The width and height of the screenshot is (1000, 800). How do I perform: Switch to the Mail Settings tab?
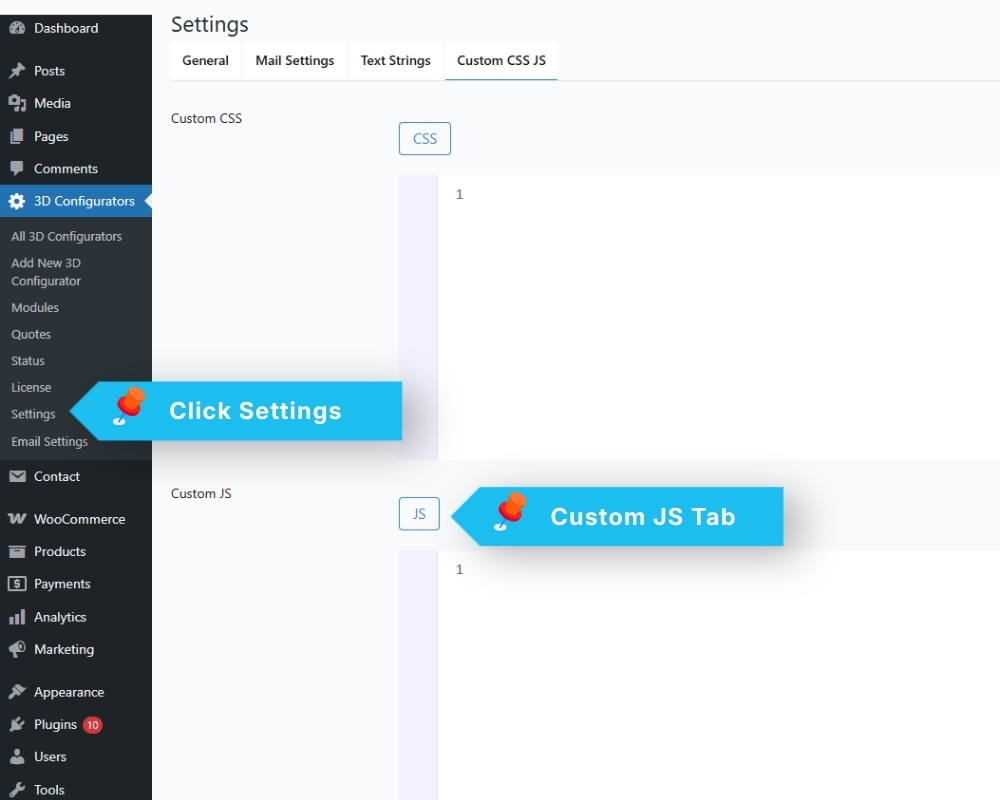click(295, 61)
